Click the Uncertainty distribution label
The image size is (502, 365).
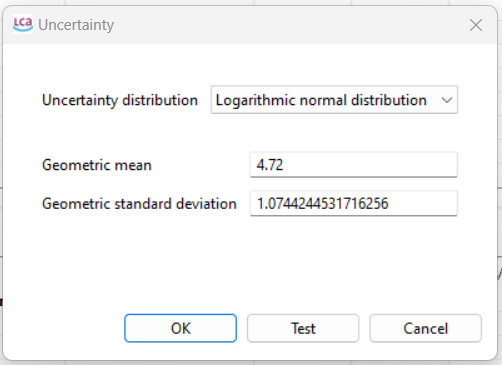click(120, 100)
